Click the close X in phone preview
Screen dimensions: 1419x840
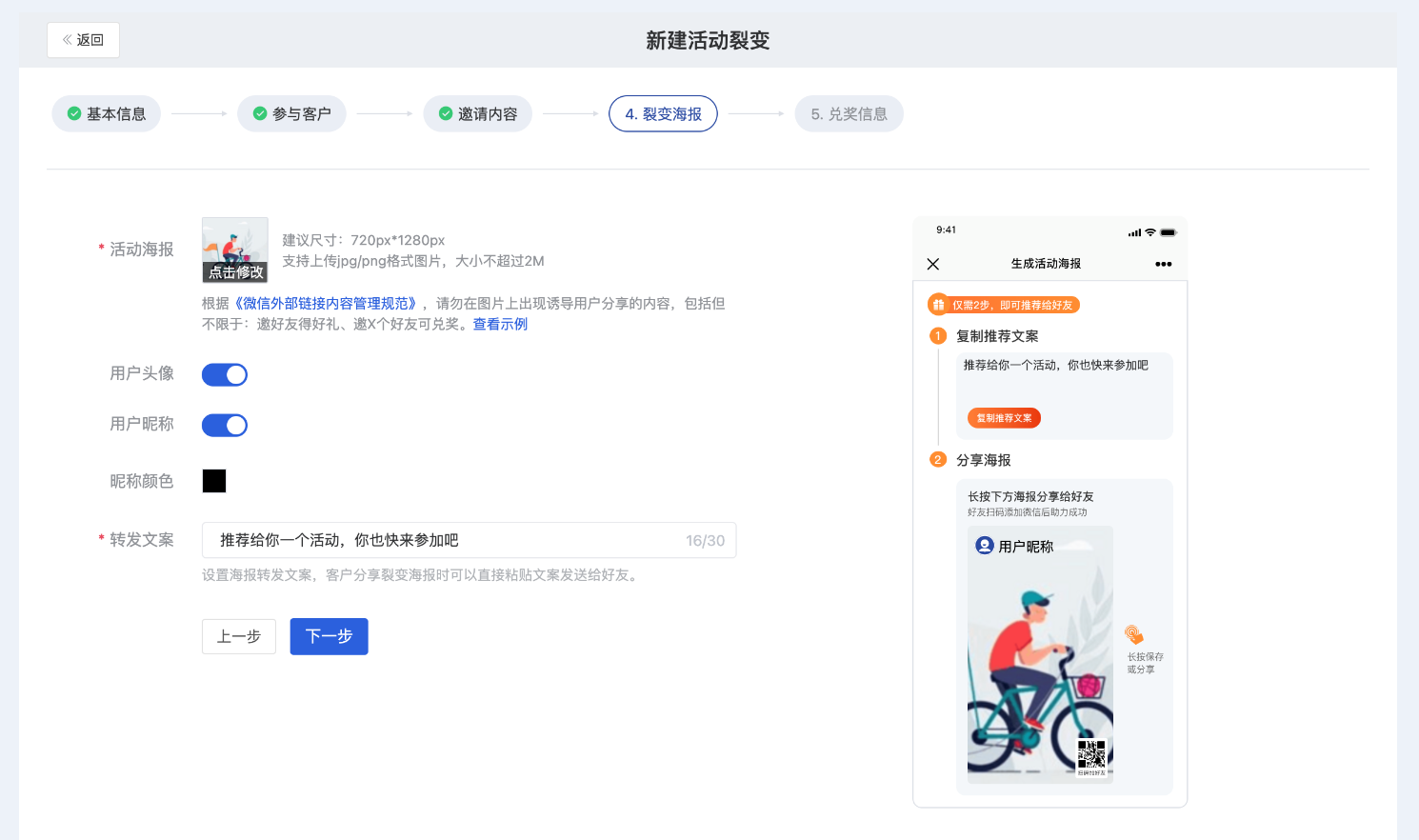coord(933,264)
